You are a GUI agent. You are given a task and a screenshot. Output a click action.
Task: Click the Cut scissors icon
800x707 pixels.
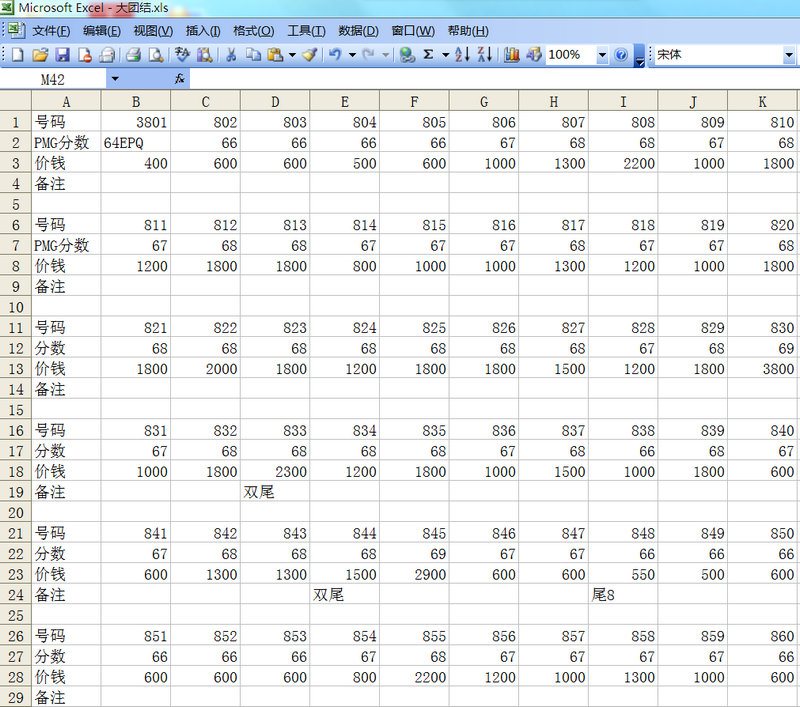click(x=231, y=55)
